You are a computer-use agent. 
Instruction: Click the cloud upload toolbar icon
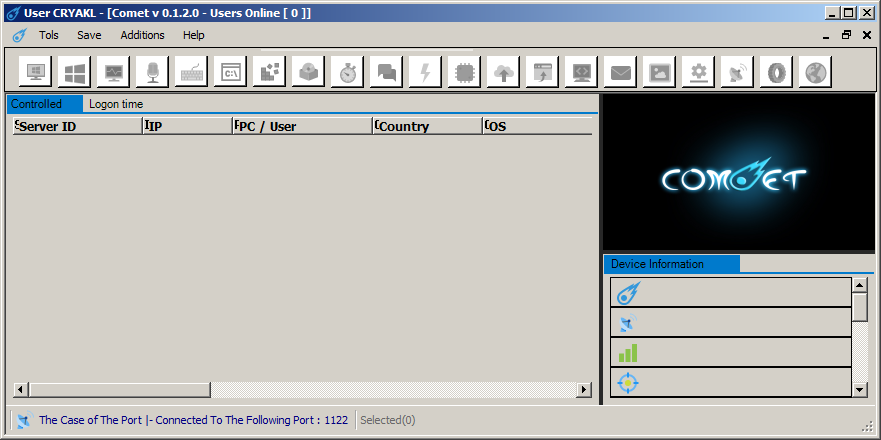click(504, 72)
